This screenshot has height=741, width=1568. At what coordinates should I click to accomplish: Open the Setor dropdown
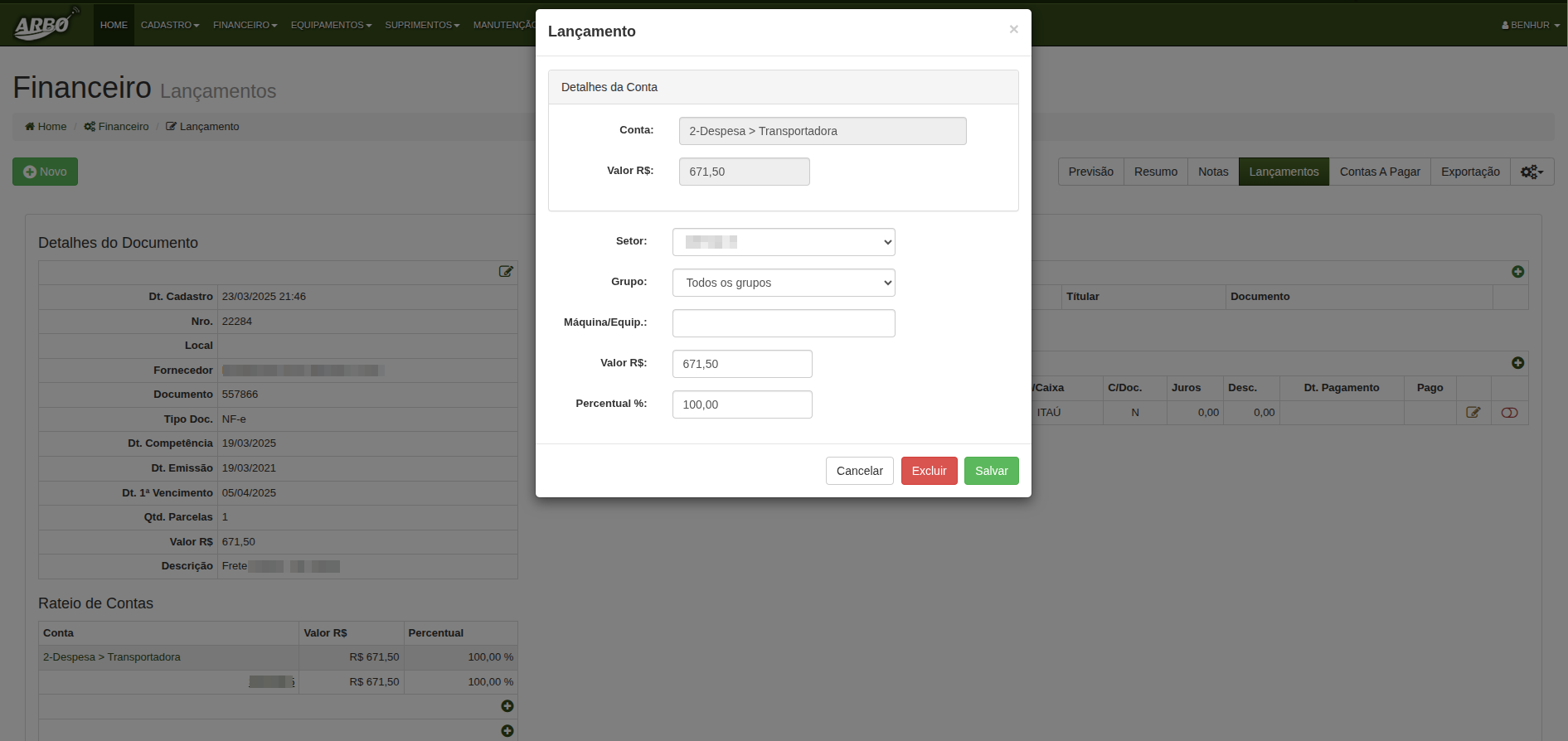coord(783,242)
